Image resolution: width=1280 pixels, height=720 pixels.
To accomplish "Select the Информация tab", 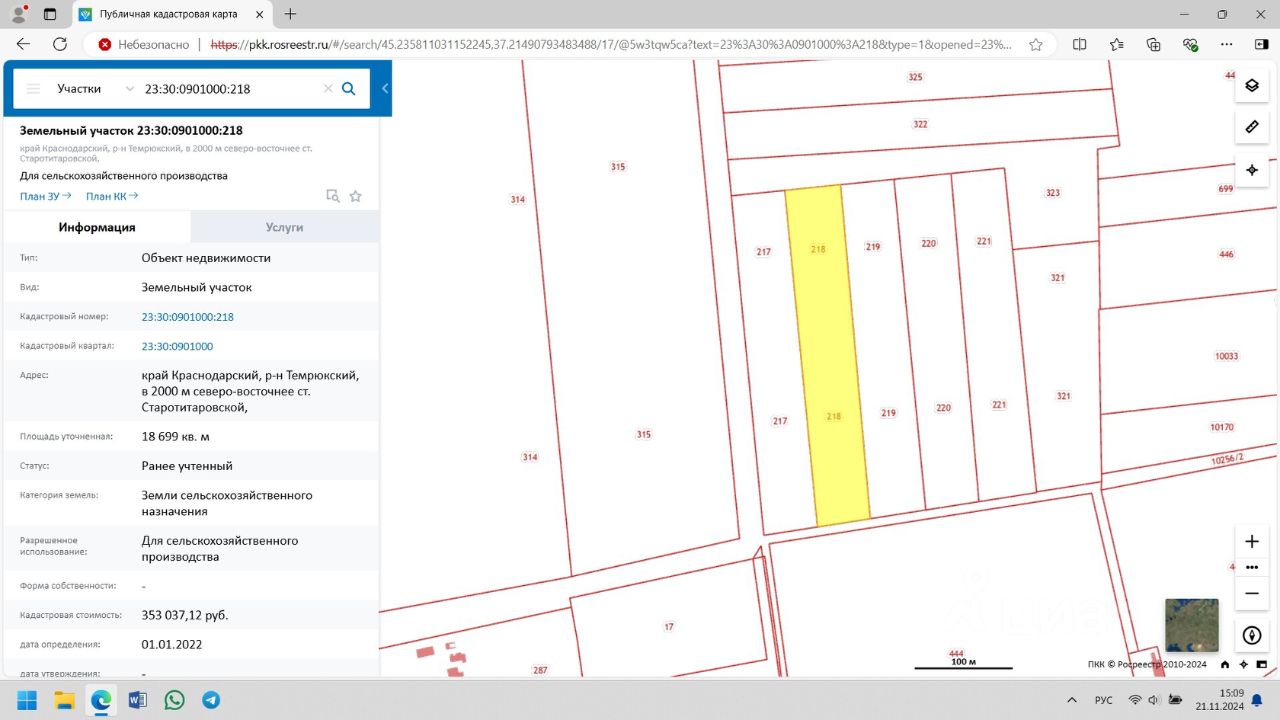I will click(x=97, y=227).
